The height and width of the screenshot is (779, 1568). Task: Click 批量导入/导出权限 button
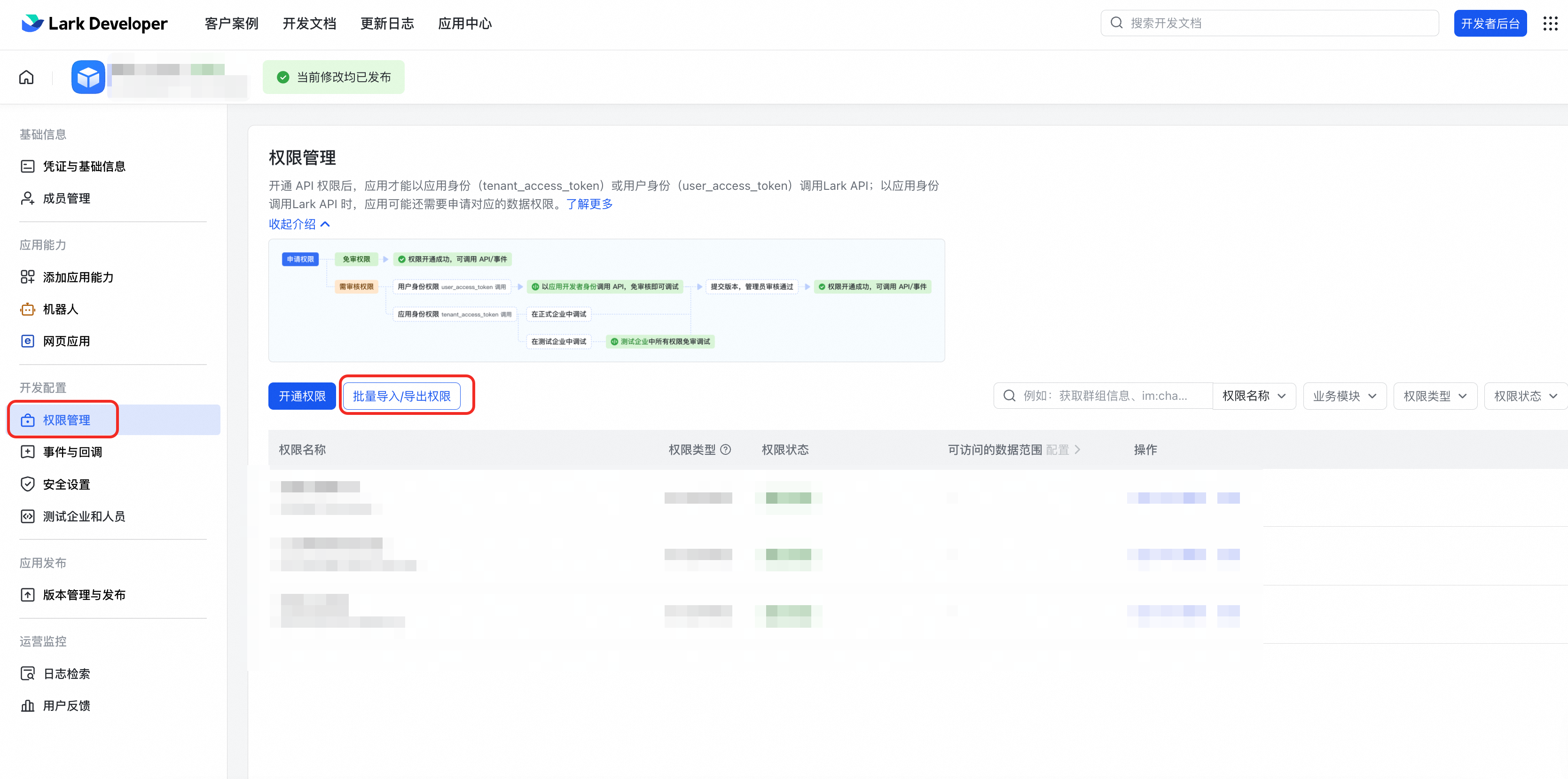[401, 396]
